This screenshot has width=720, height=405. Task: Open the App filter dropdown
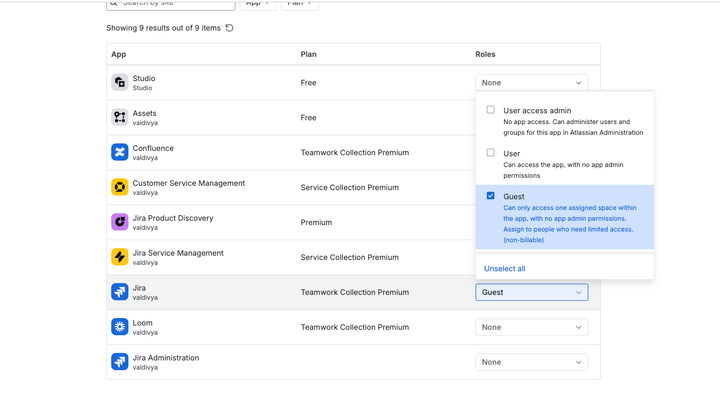[x=258, y=4]
